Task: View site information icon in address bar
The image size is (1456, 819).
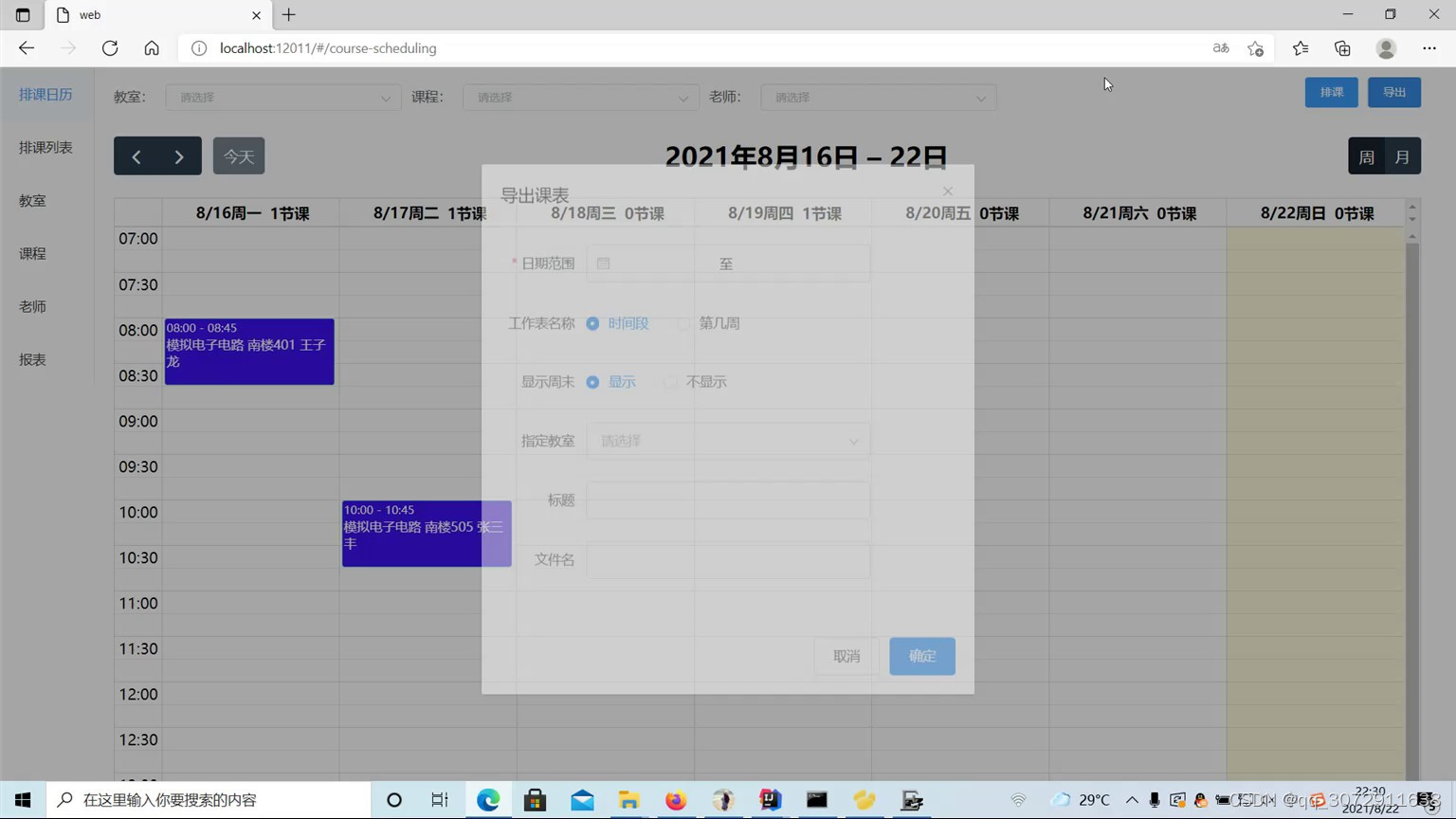Action: pos(199,48)
